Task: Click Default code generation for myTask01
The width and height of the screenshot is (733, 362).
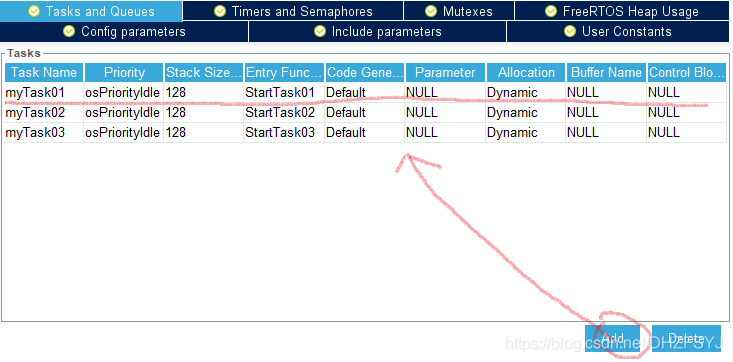Action: click(365, 93)
